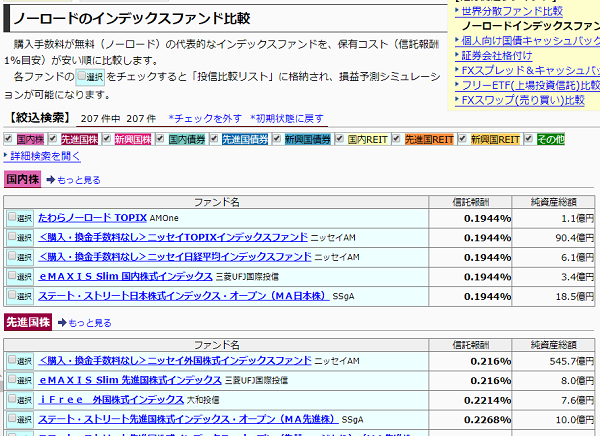Select checkbox for たわらノーロード TOPIX
600x436 pixels.
12,217
